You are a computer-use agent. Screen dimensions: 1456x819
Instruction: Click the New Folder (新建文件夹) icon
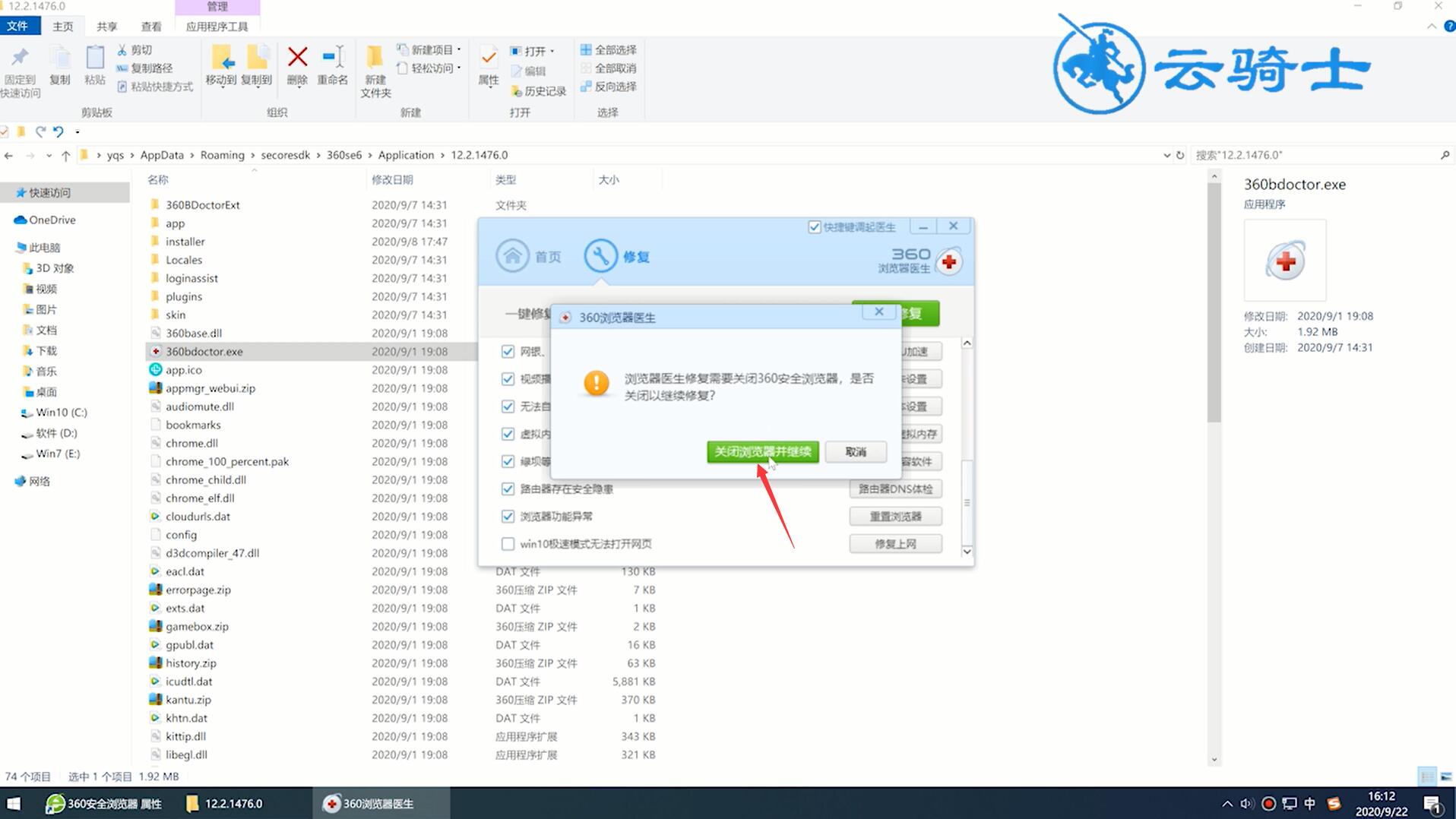(x=375, y=58)
